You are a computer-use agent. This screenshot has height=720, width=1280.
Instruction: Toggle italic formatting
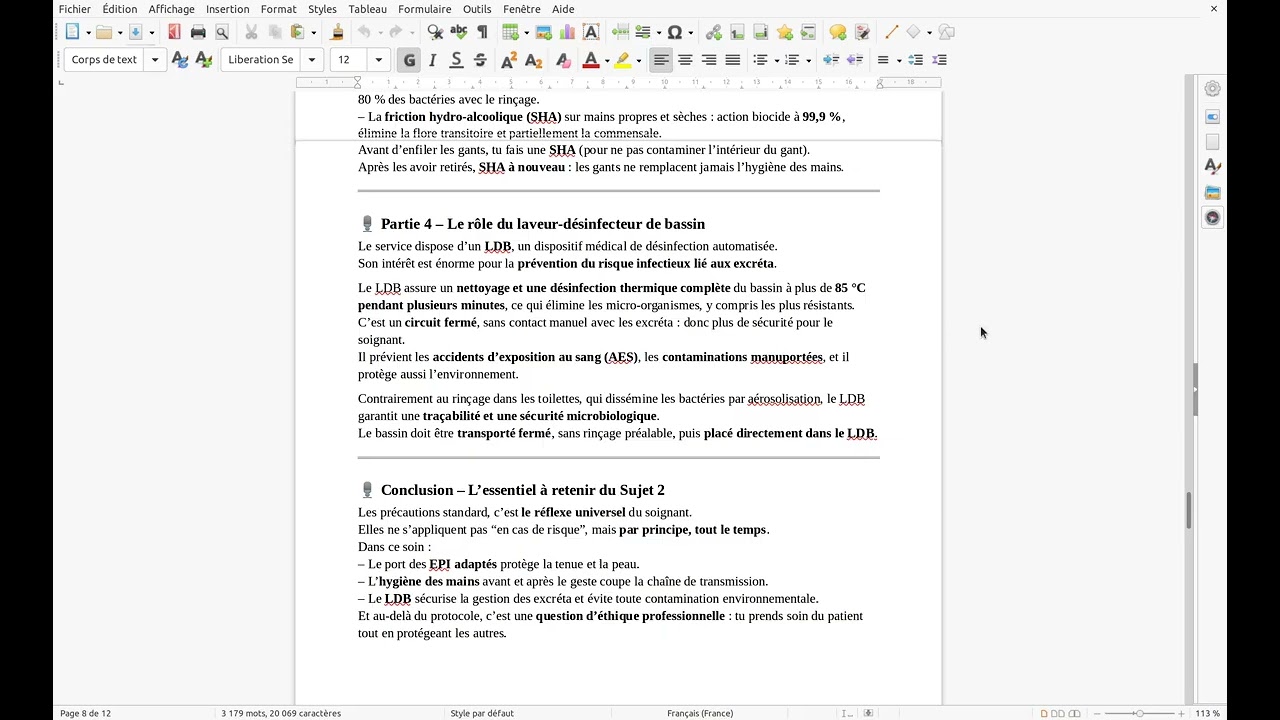click(432, 60)
